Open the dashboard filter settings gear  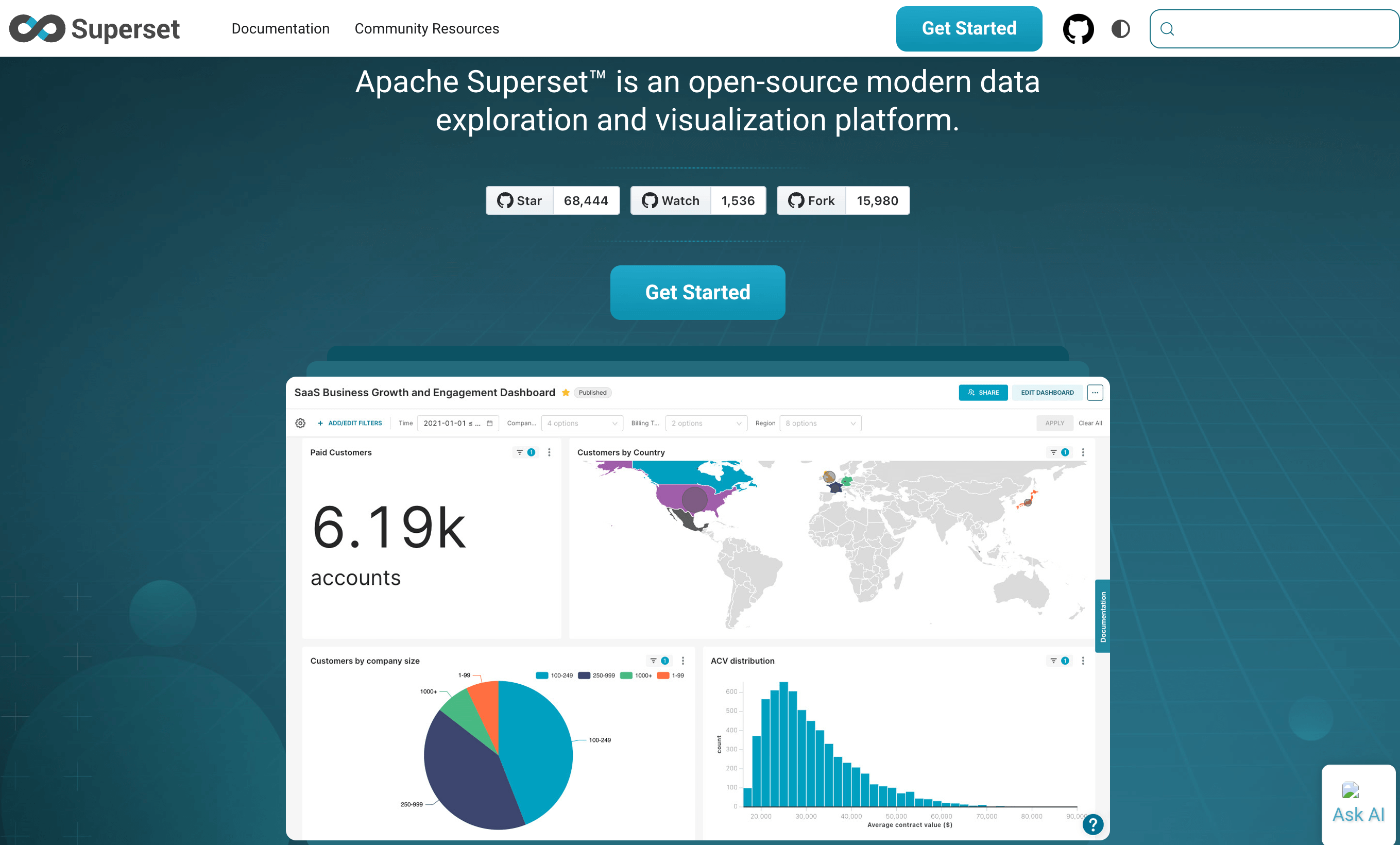(x=300, y=423)
